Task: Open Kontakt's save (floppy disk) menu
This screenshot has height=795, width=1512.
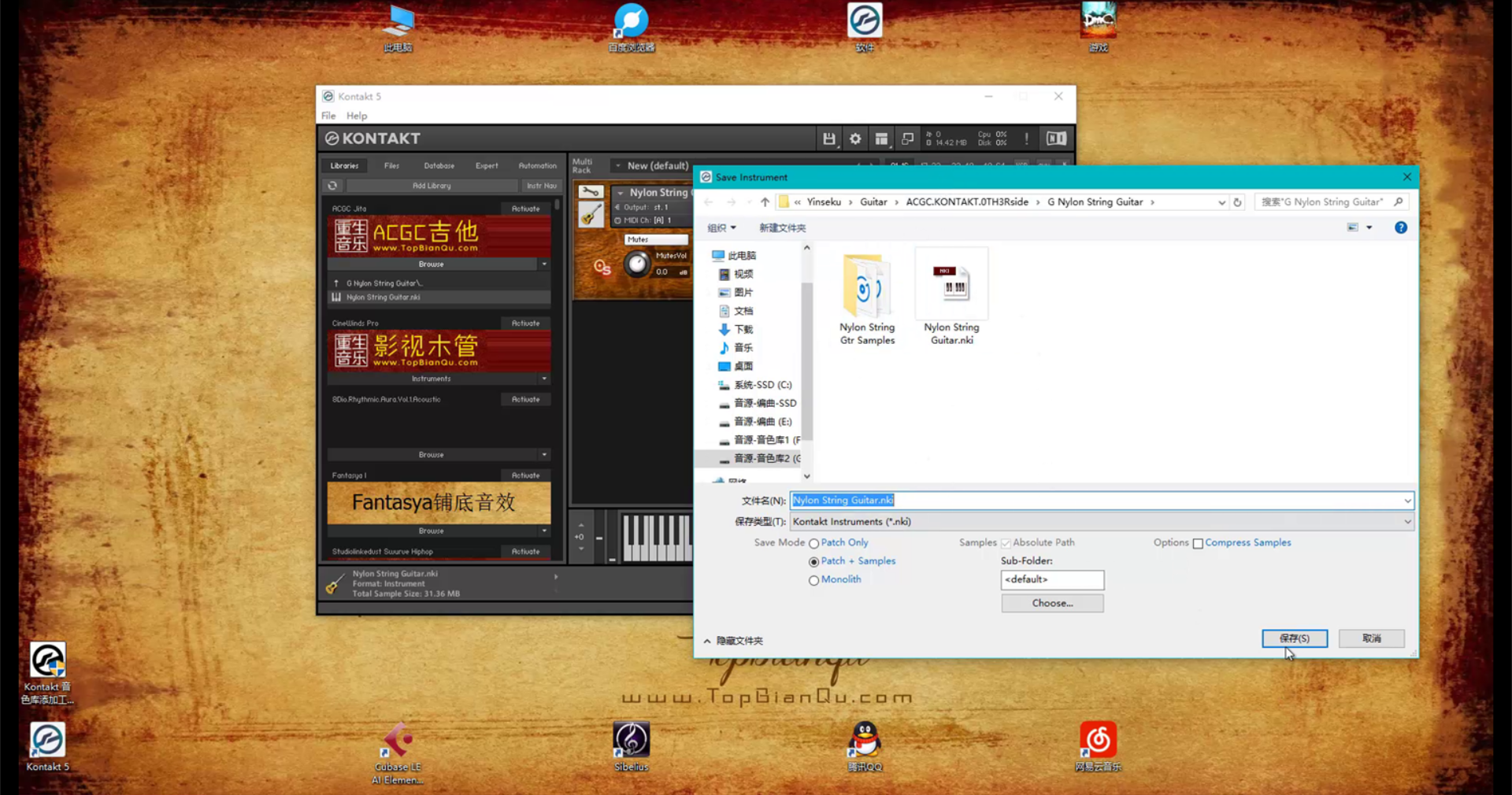Action: 828,139
